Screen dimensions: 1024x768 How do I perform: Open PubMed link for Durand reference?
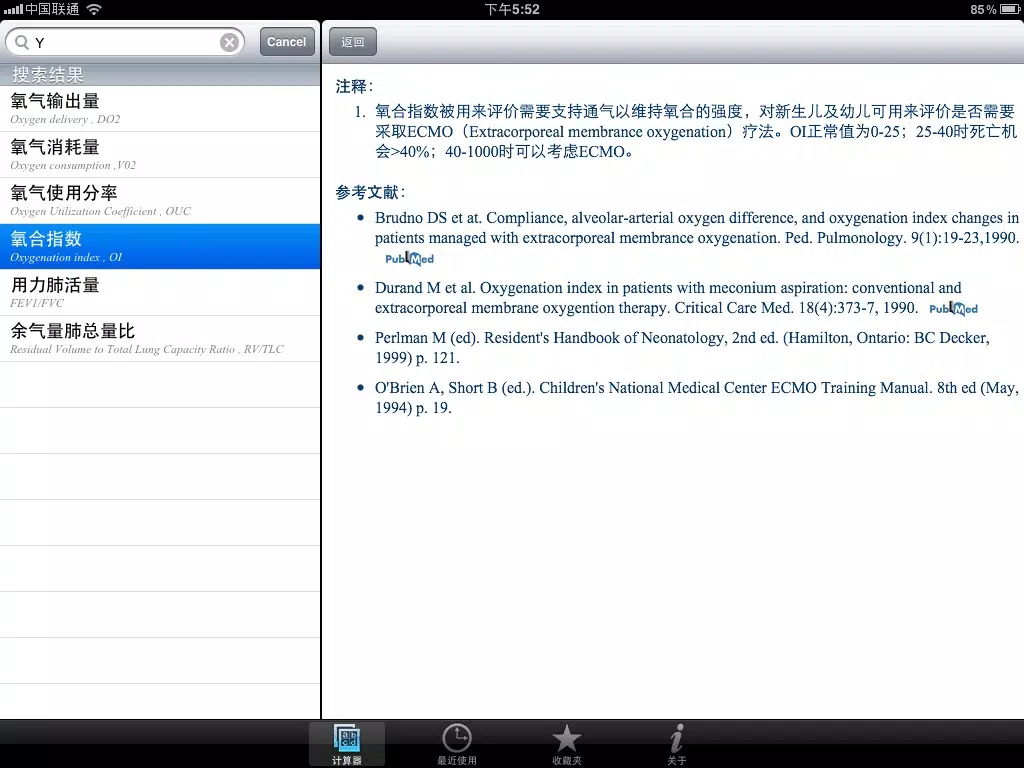point(953,309)
